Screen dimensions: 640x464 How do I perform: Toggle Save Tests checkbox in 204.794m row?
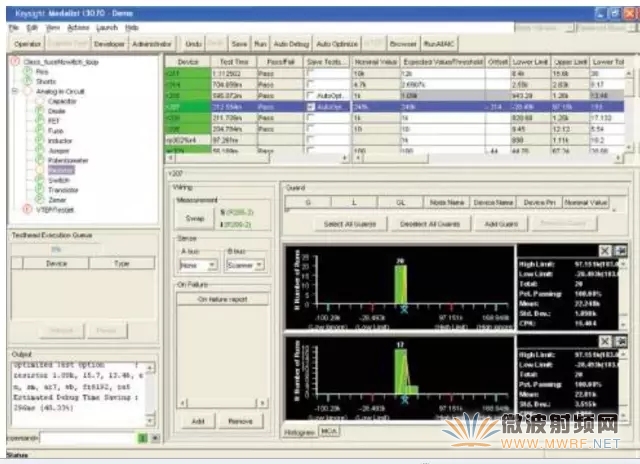(x=311, y=129)
